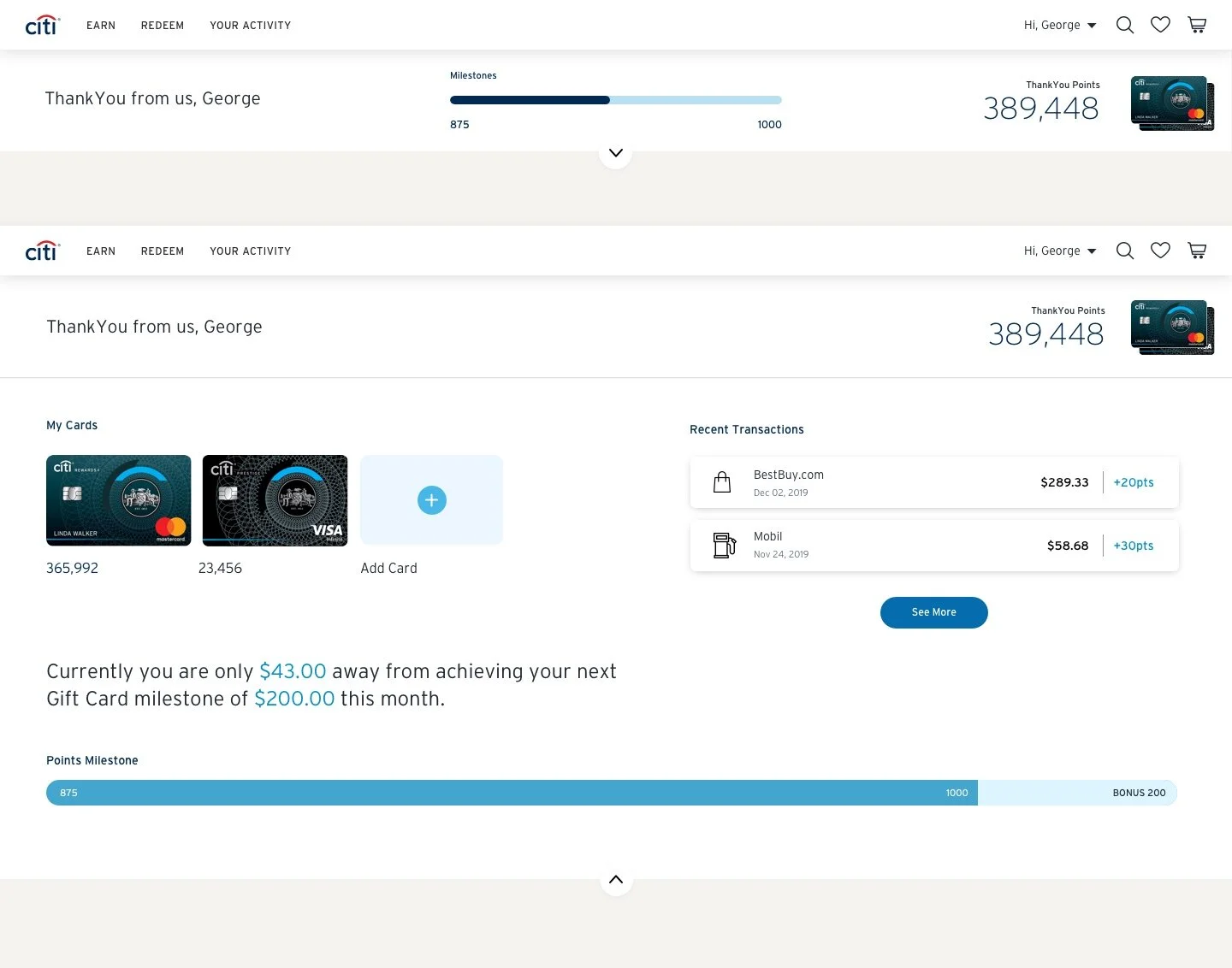
Task: Select the Mastercard rewards card thumbnail in My Cards
Action: (x=119, y=500)
